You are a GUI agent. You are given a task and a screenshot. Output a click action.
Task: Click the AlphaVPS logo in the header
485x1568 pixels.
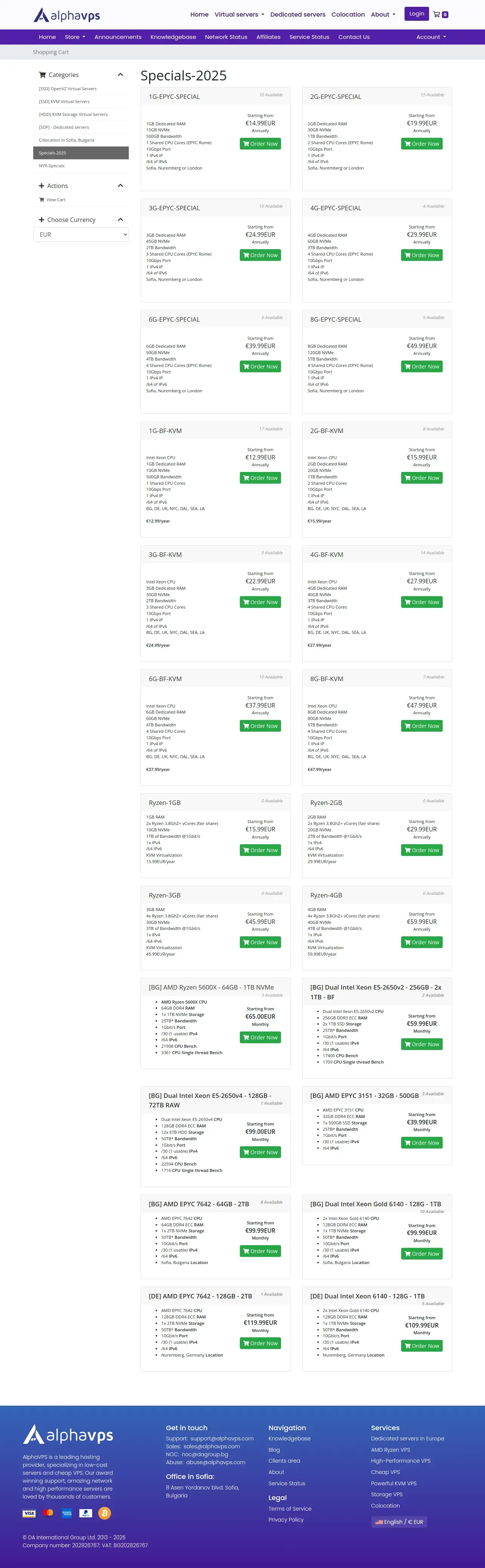tap(66, 15)
